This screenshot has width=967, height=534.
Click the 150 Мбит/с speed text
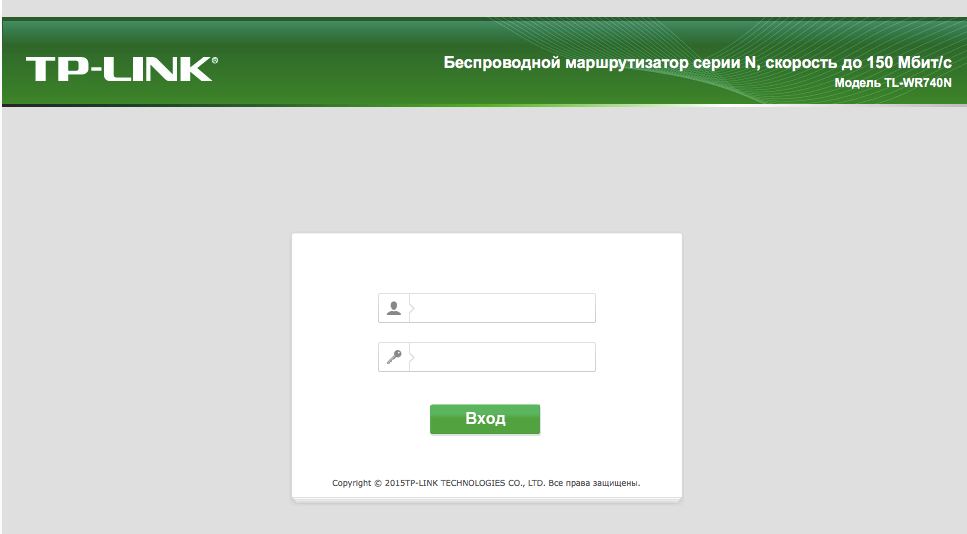(908, 62)
